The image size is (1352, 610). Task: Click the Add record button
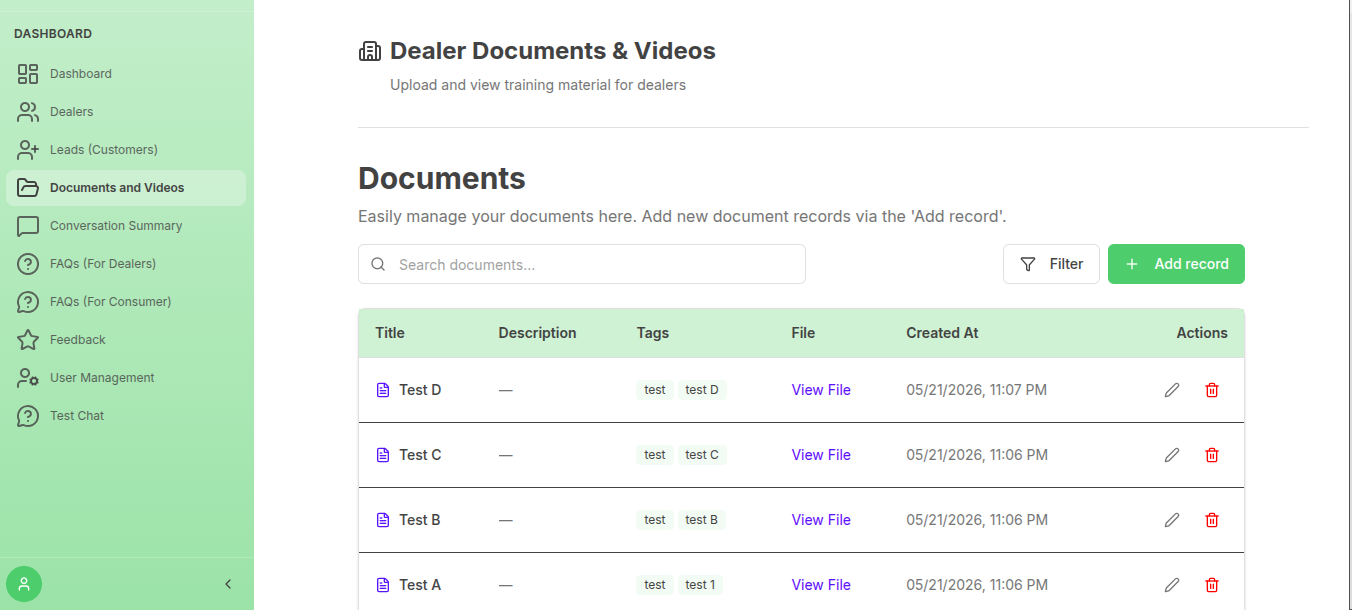(1176, 264)
